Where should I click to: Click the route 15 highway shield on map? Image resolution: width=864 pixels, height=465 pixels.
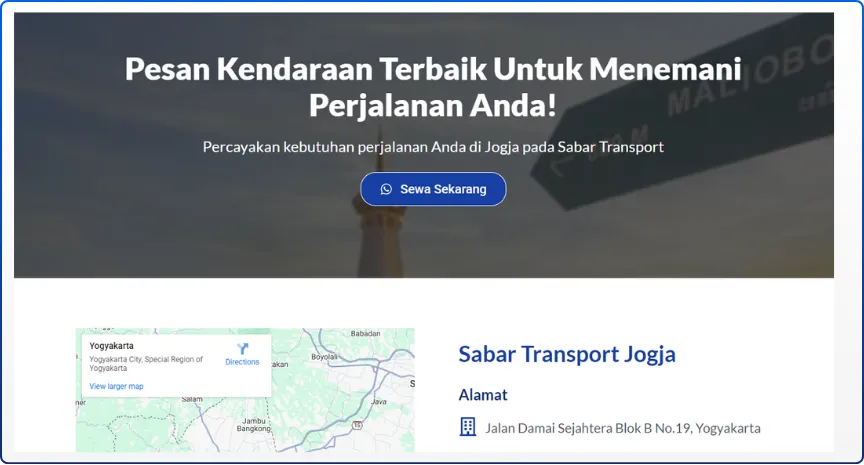[358, 425]
